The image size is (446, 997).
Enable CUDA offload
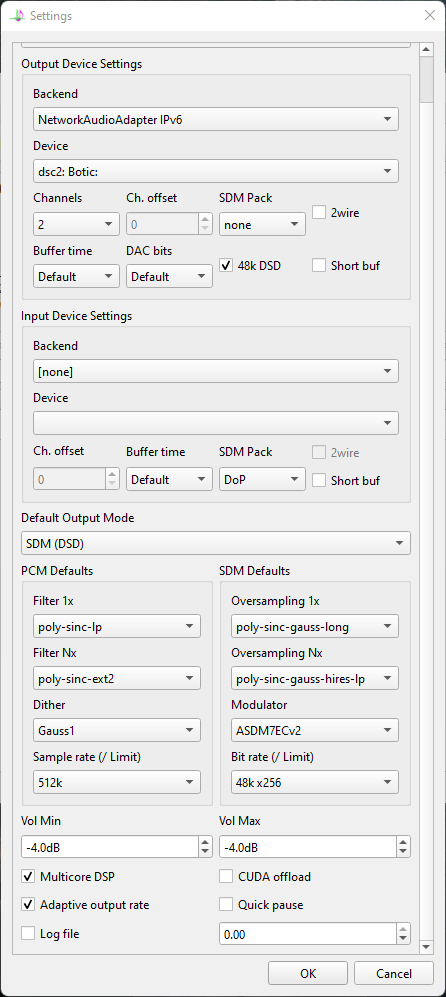tap(226, 877)
